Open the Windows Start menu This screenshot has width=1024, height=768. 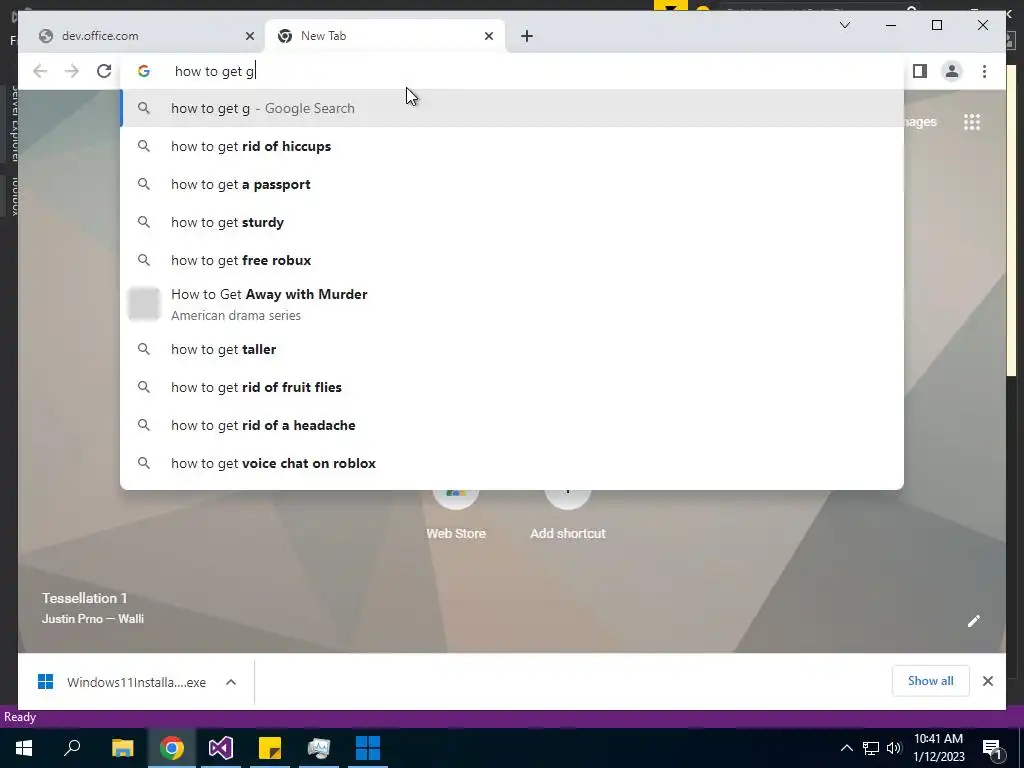point(24,748)
